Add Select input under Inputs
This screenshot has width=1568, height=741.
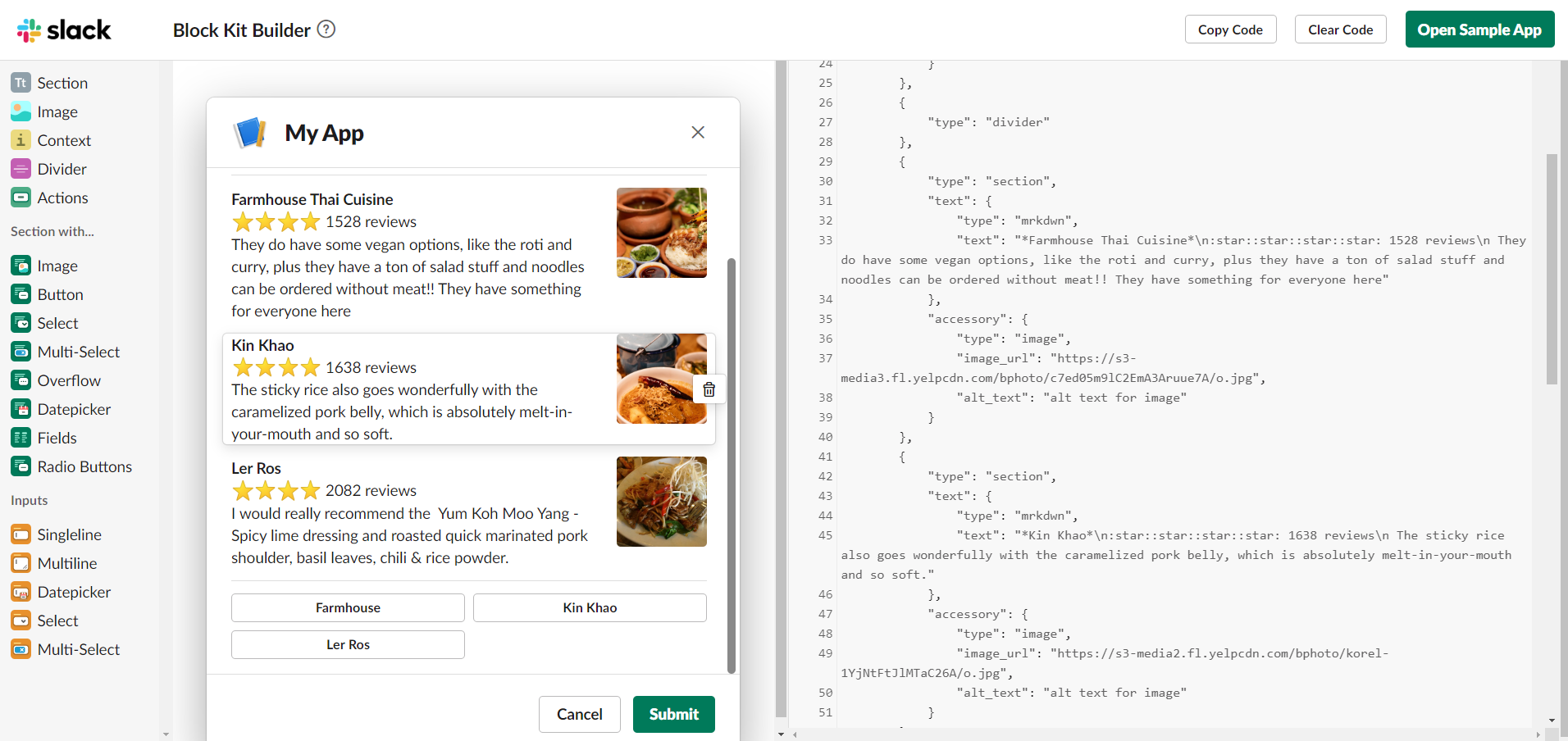tap(57, 621)
